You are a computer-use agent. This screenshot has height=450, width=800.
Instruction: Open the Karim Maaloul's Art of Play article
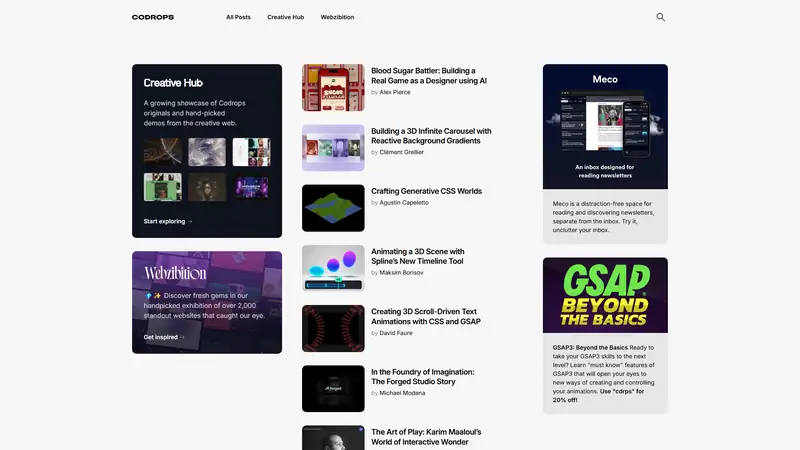pos(426,437)
